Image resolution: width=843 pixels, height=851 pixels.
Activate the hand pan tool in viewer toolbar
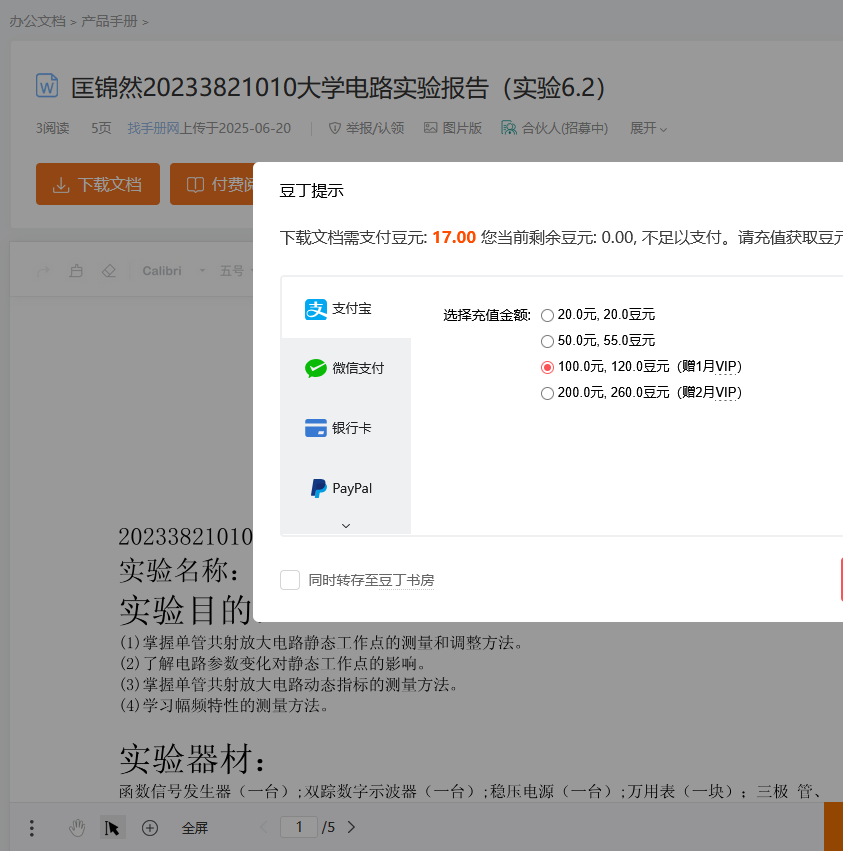tap(77, 828)
